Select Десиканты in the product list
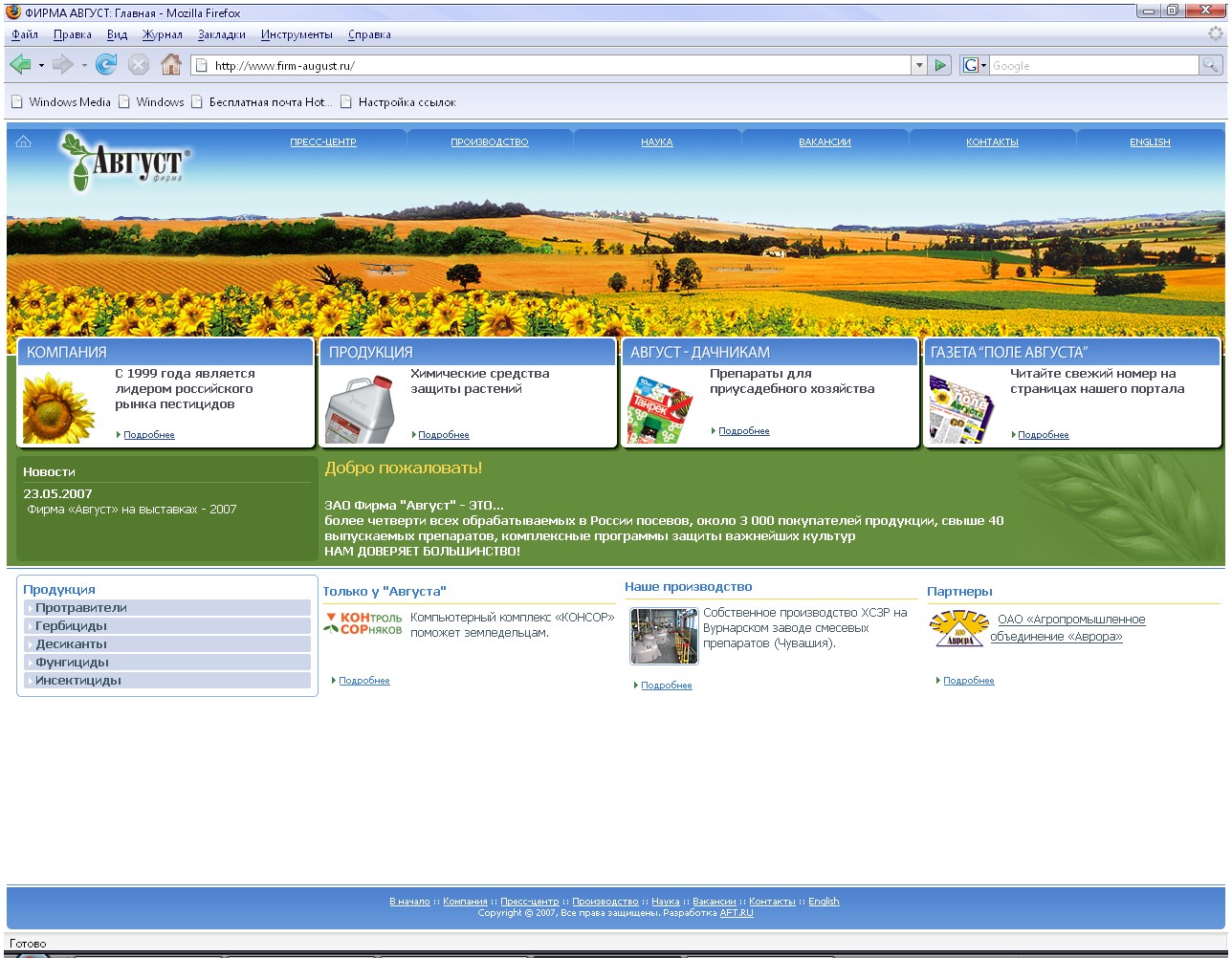1232x958 pixels. [x=167, y=644]
